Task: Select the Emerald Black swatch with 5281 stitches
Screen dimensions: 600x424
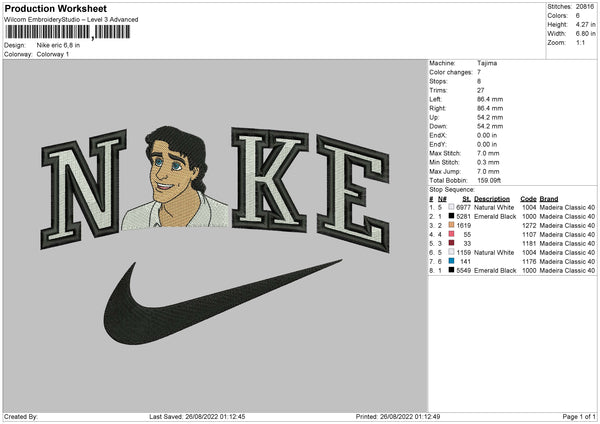Action: 451,216
